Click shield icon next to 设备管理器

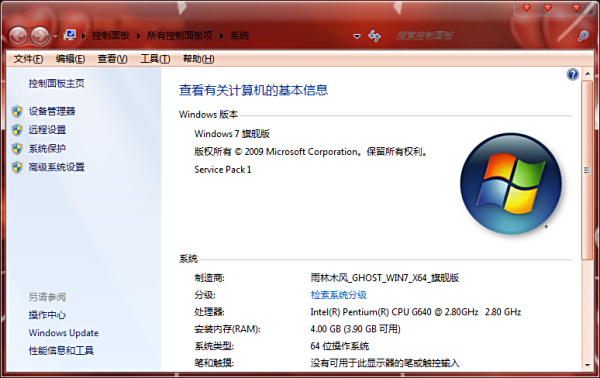click(17, 111)
